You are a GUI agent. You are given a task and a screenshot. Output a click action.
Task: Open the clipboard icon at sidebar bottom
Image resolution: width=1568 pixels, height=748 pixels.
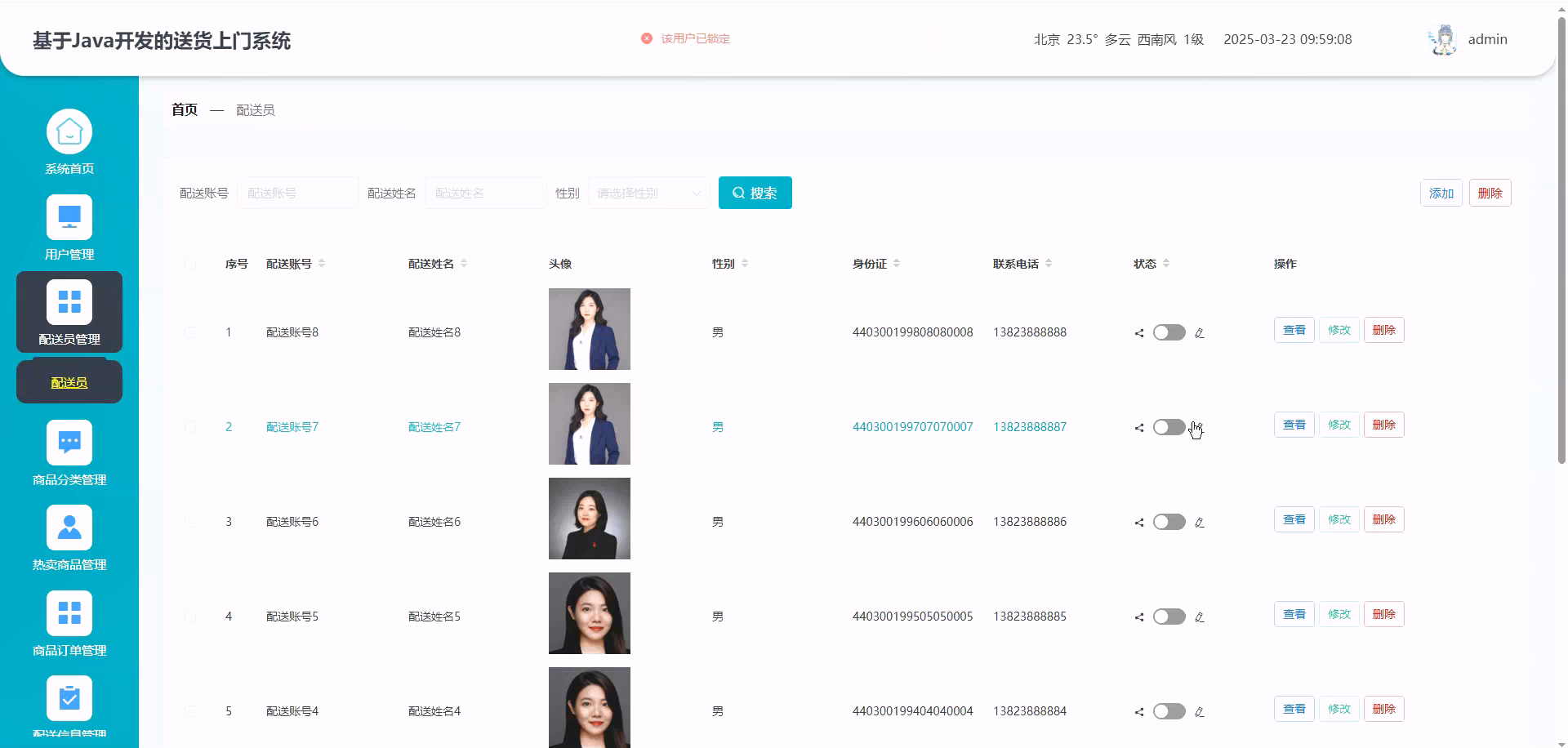coord(69,698)
